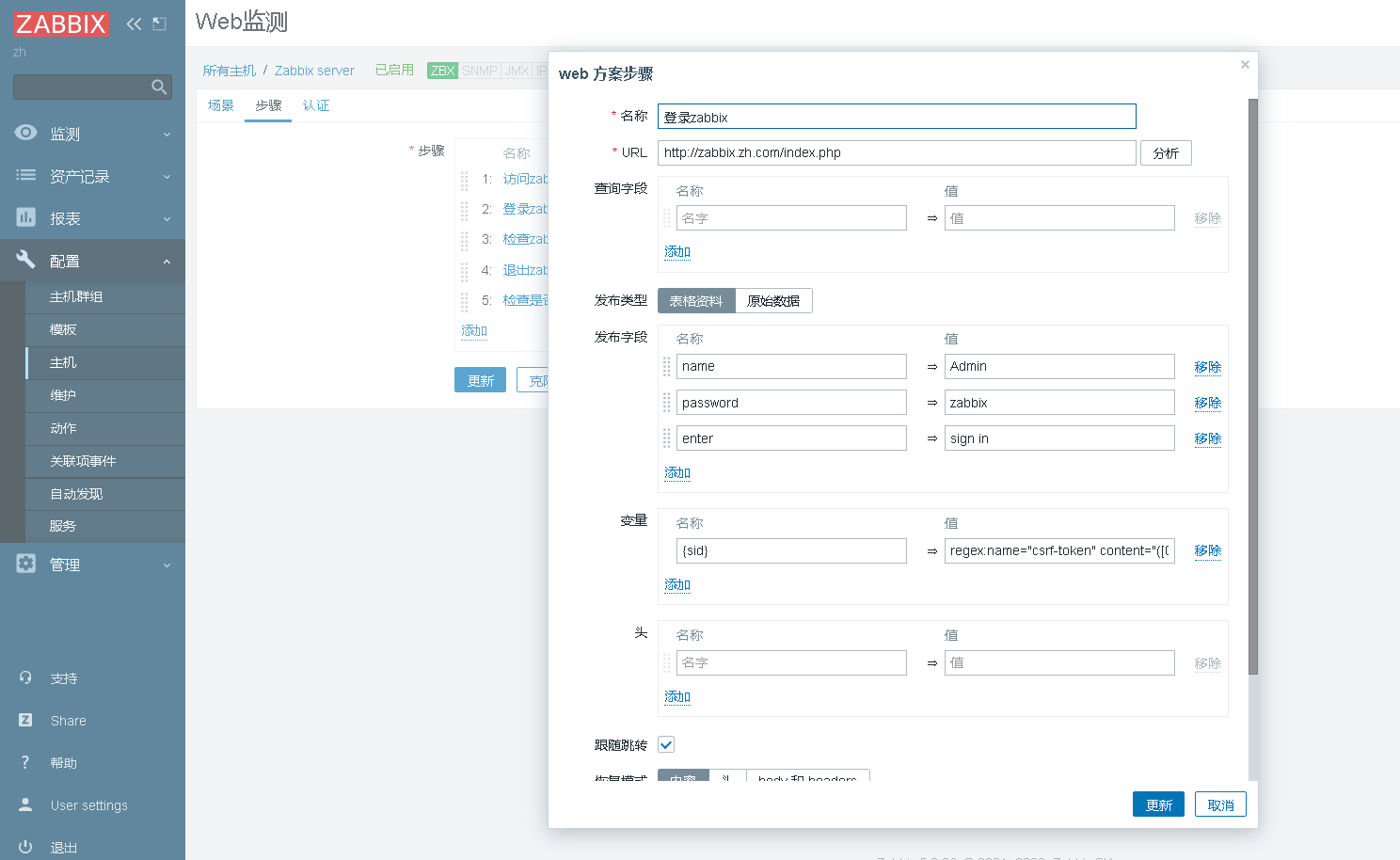The image size is (1400, 860).
Task: Click 取消 button in dialog
Action: point(1220,804)
